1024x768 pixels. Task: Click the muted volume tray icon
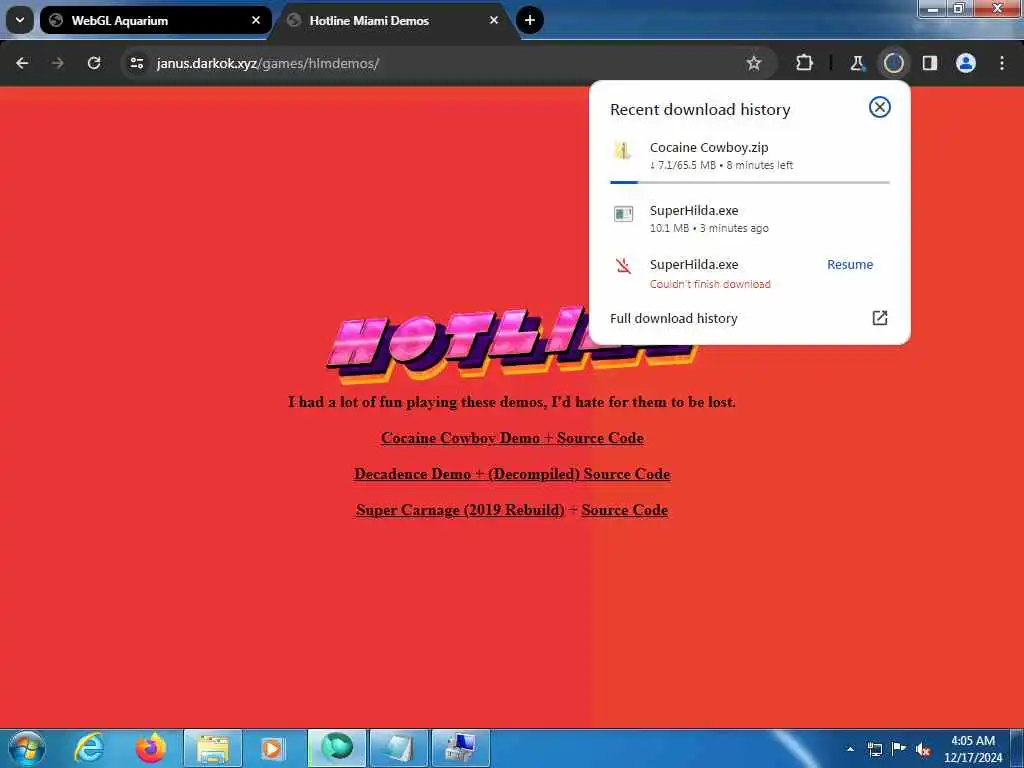pos(922,749)
